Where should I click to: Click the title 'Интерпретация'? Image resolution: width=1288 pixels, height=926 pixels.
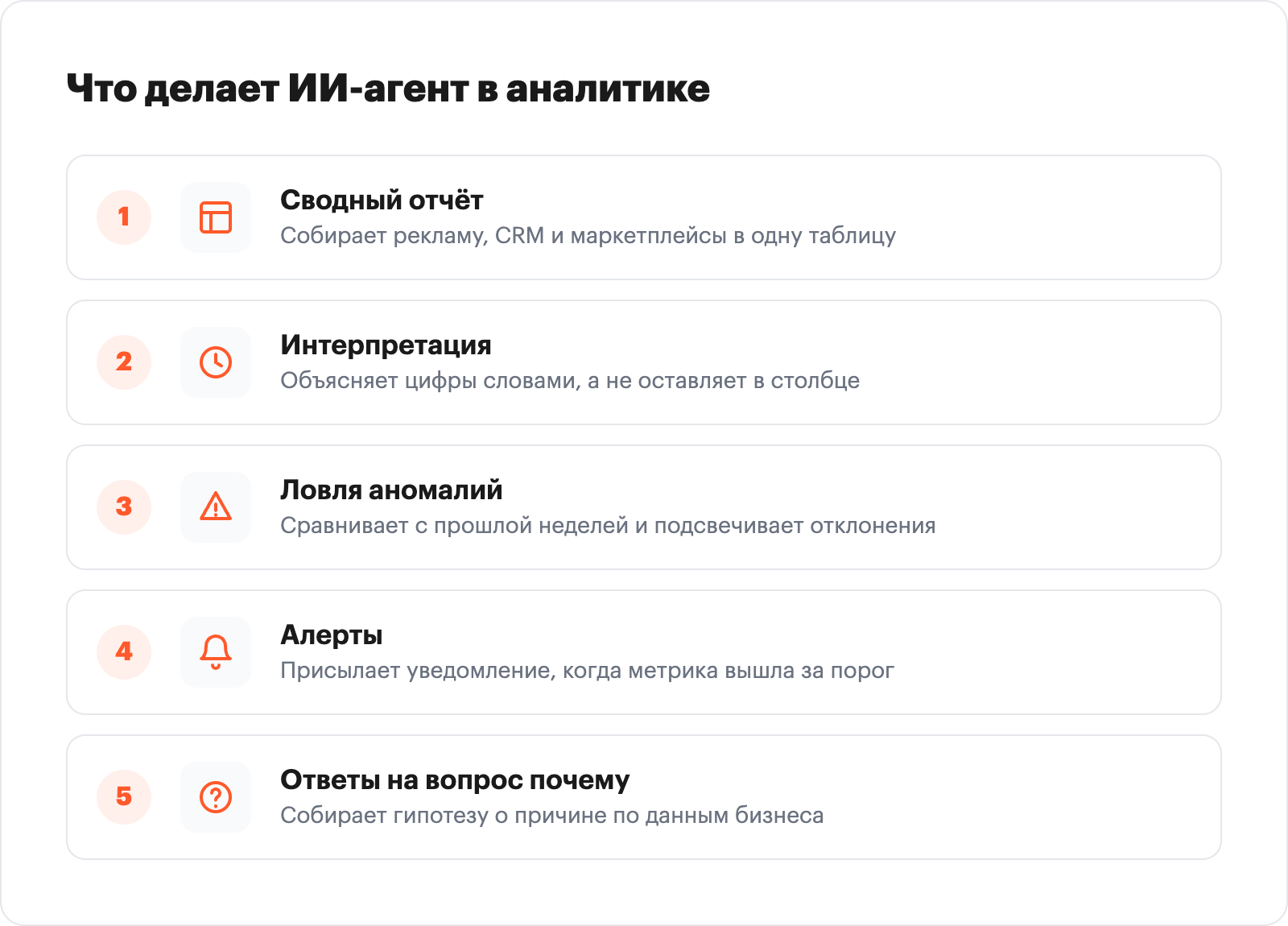point(386,345)
